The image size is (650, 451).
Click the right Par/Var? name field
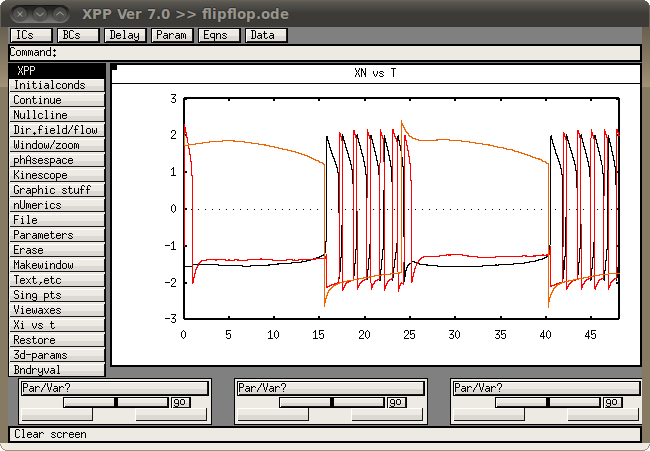(547, 388)
